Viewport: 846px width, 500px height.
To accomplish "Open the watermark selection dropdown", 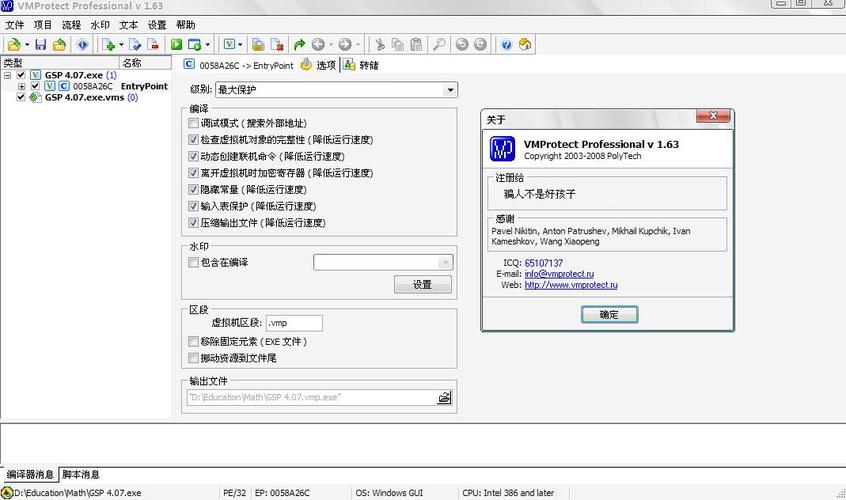I will [446, 263].
